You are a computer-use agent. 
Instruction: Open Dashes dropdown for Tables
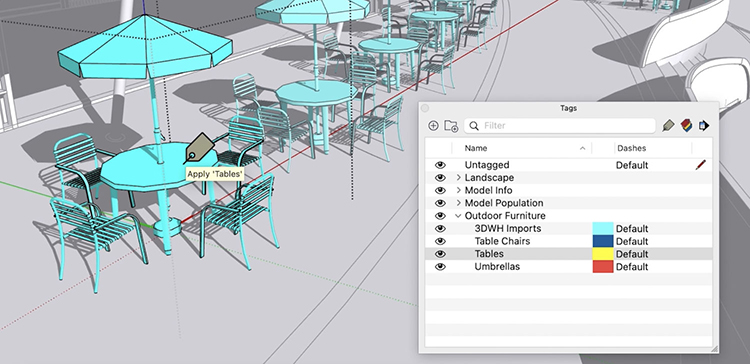632,254
